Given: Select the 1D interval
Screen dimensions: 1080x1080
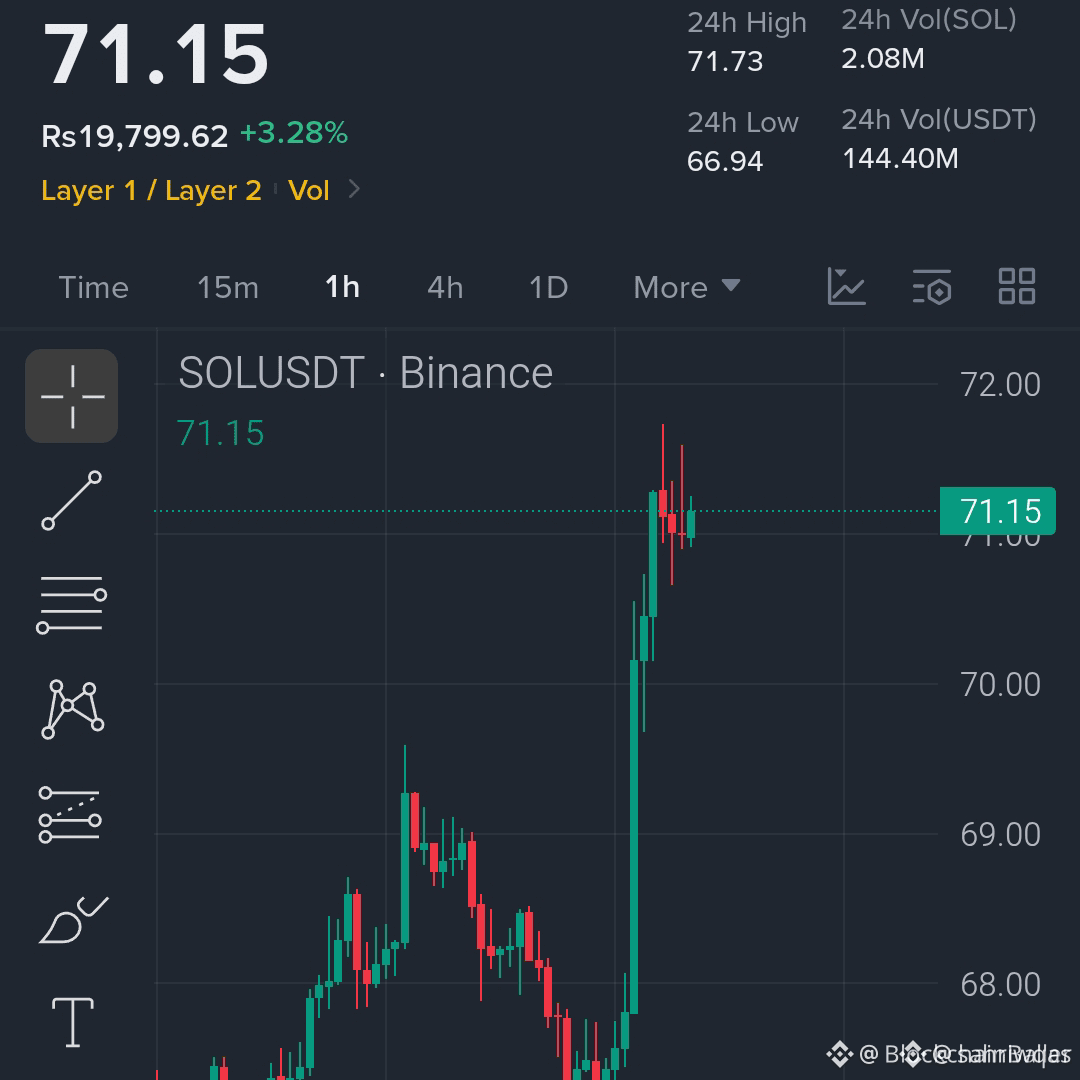Looking at the screenshot, I should [548, 287].
